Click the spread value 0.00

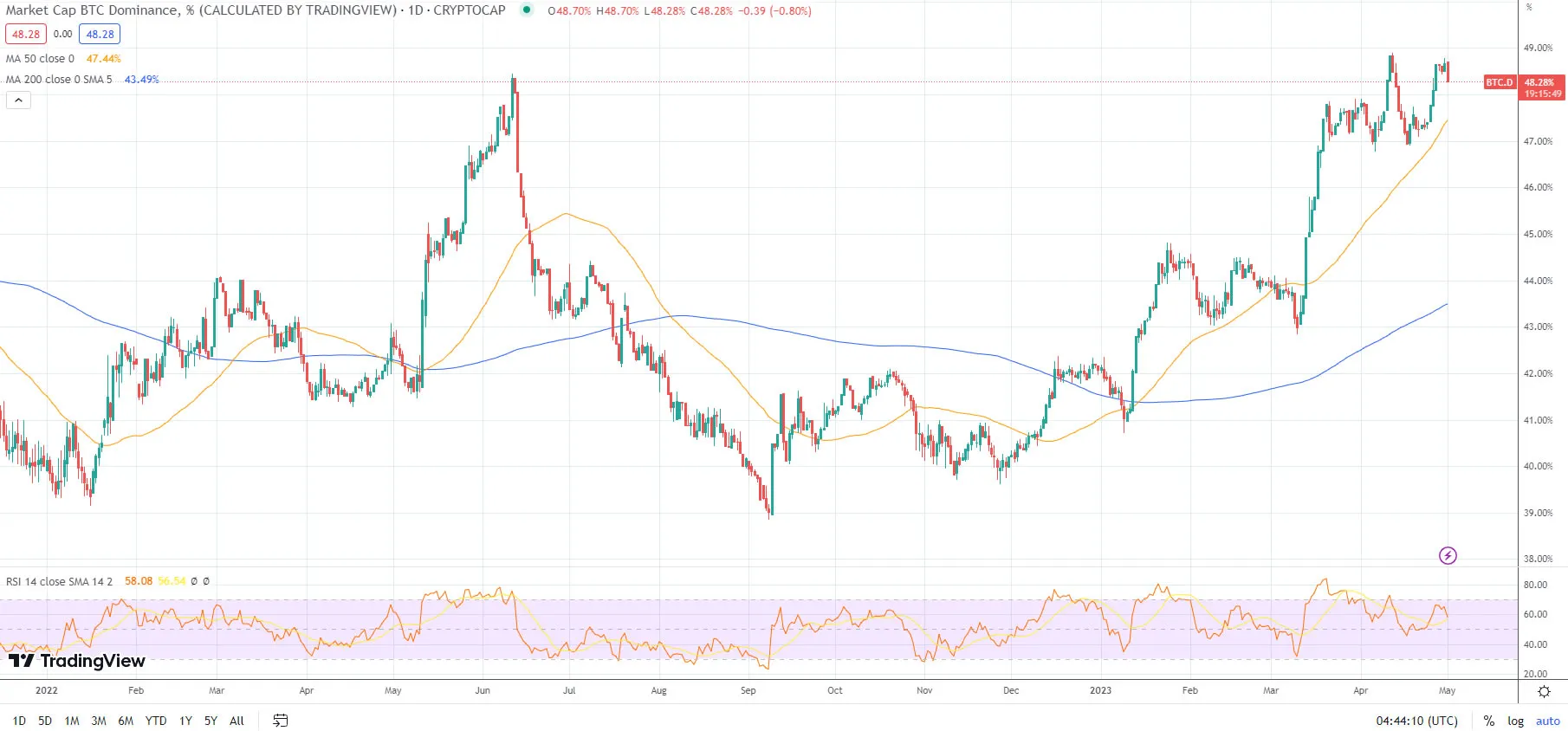pos(63,35)
